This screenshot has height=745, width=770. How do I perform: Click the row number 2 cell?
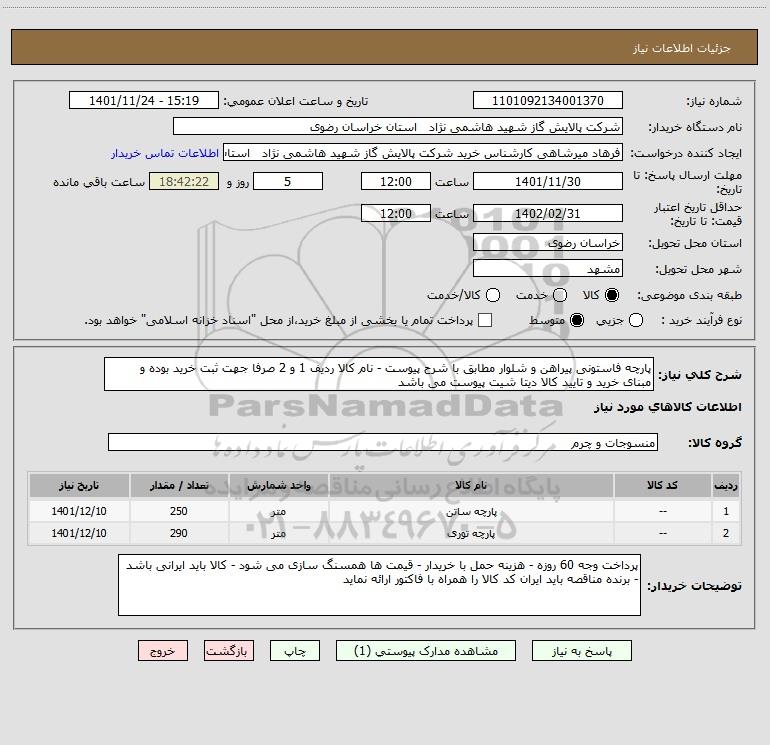pyautogui.click(x=726, y=533)
